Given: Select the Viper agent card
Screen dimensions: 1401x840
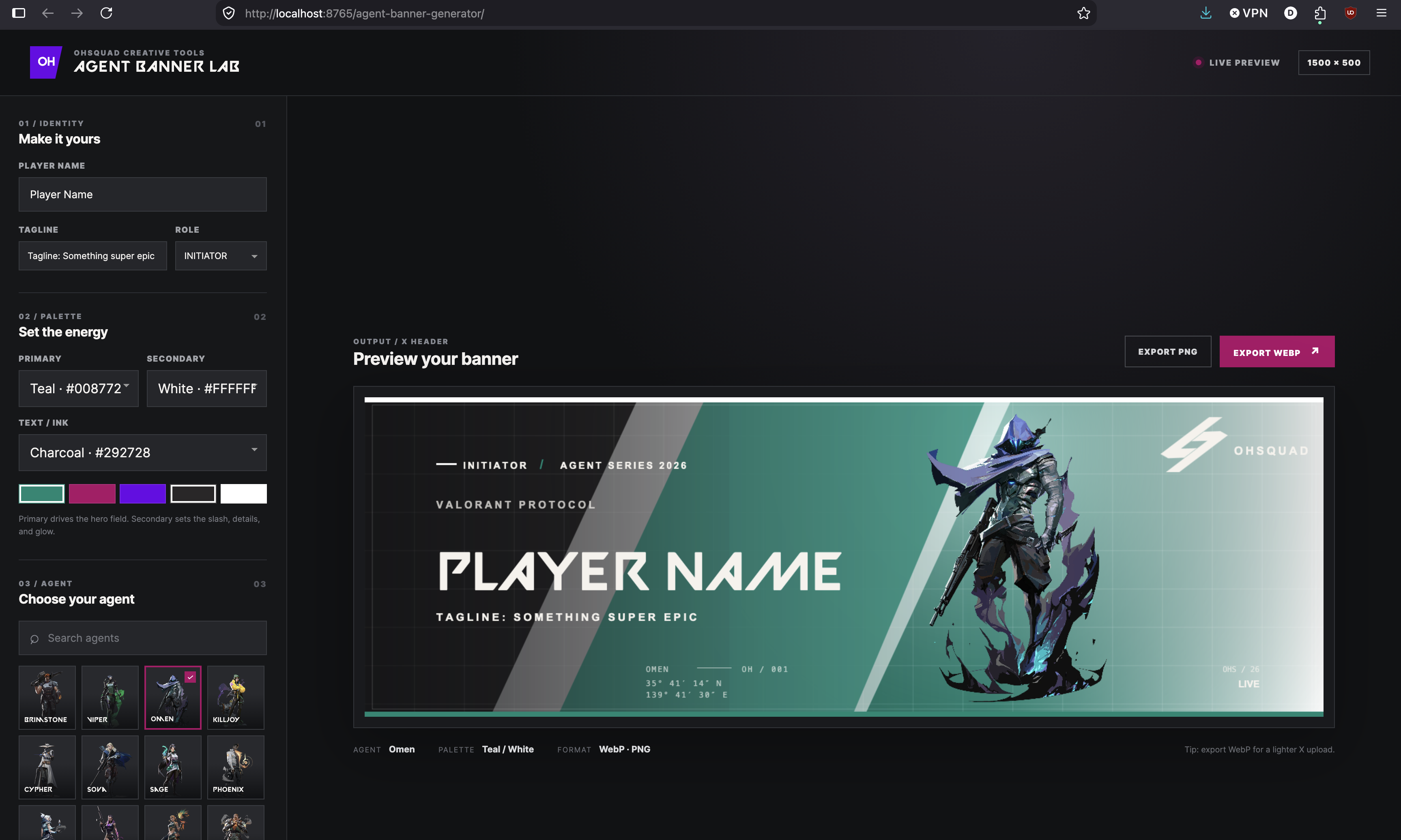Looking at the screenshot, I should point(110,697).
